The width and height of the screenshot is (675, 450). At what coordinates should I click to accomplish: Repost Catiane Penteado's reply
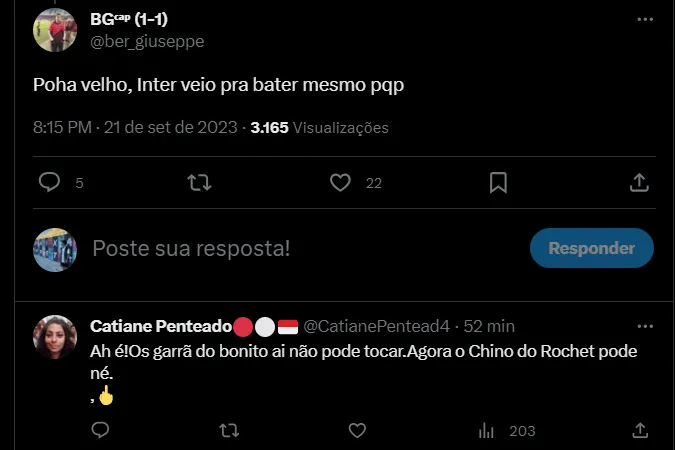tap(229, 430)
